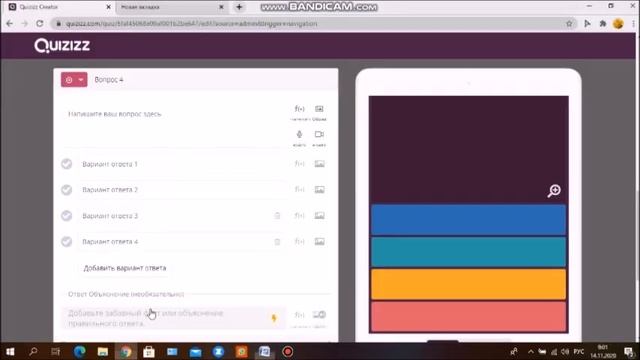This screenshot has height=360, width=640.
Task: Delete Вариант ответа 3 with trash icon
Action: (x=277, y=216)
